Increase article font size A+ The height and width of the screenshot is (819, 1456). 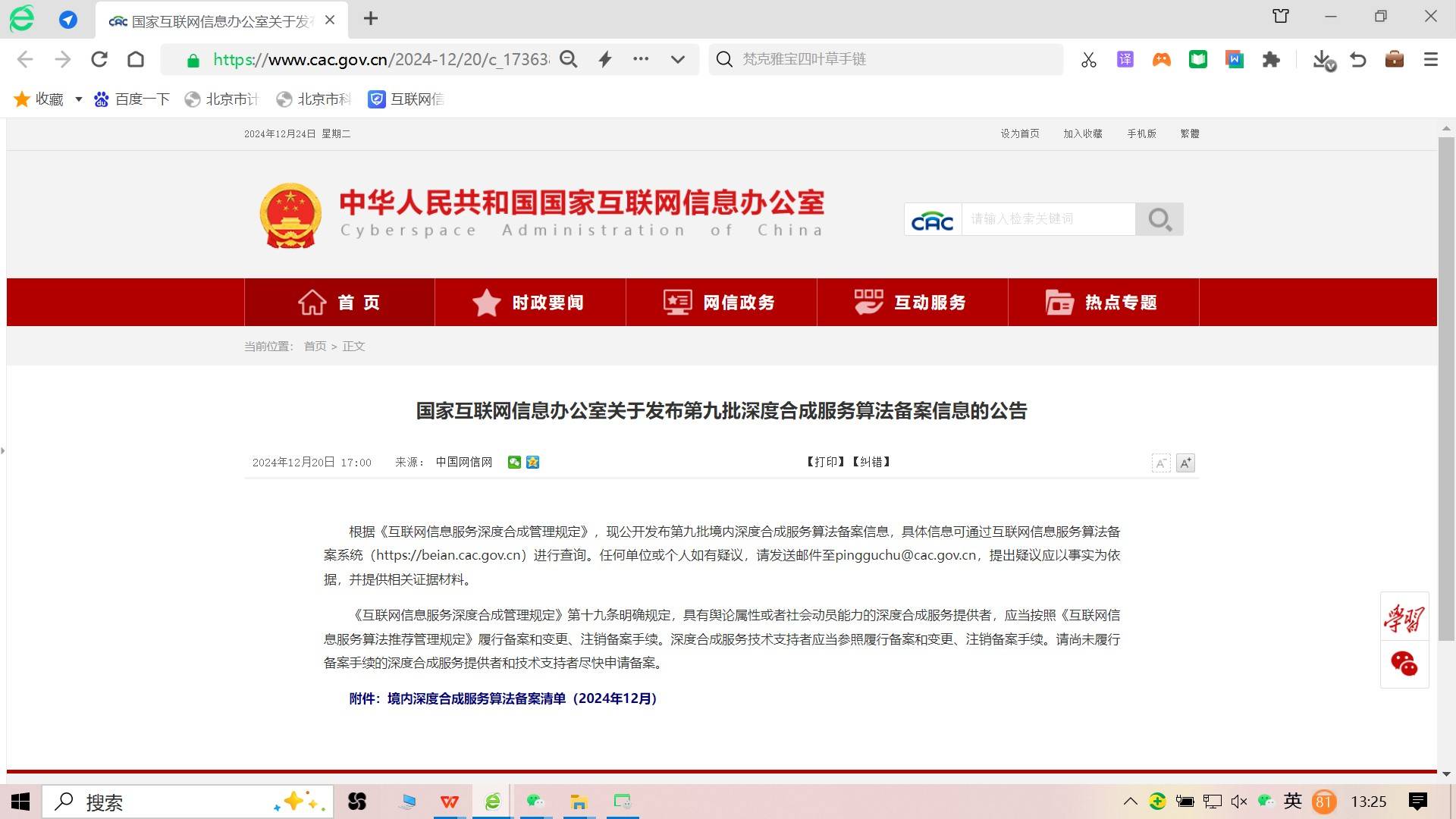pyautogui.click(x=1185, y=463)
